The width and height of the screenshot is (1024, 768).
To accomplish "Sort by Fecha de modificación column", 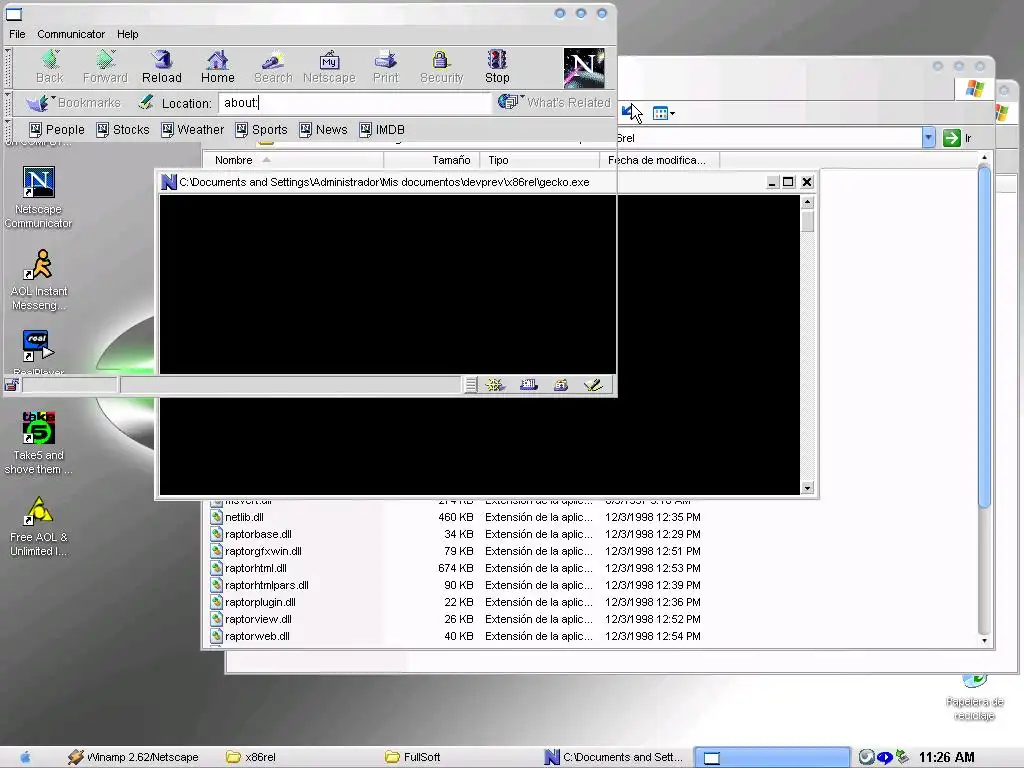I will [x=660, y=160].
